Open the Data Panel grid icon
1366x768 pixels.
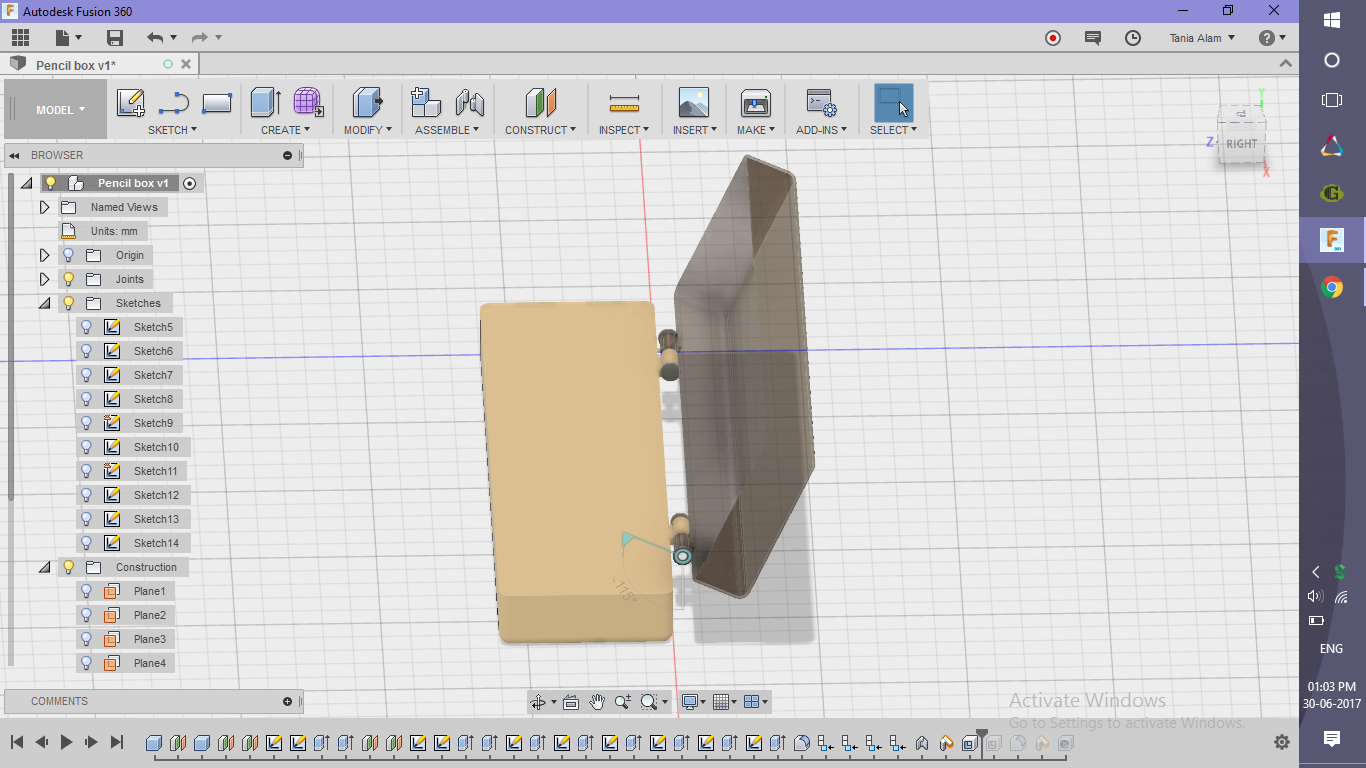tap(20, 38)
